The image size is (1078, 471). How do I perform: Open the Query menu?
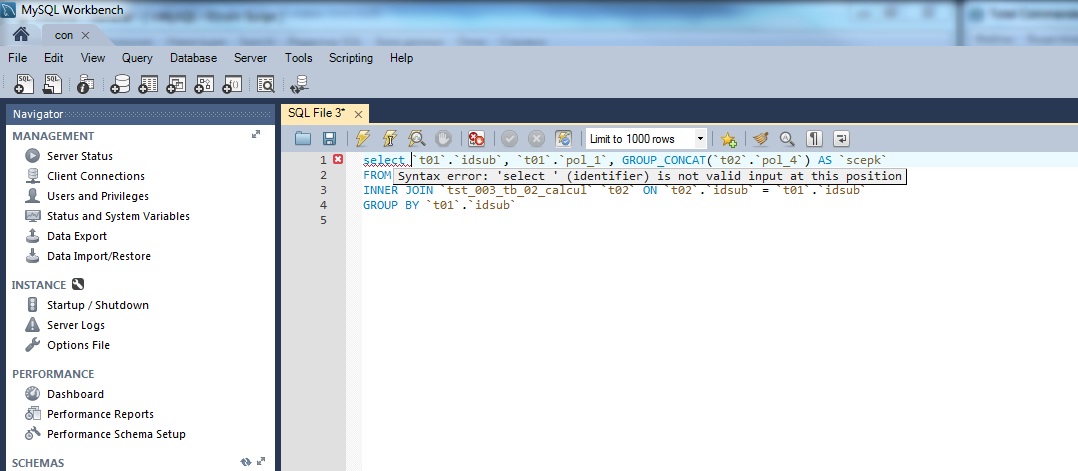tap(137, 58)
